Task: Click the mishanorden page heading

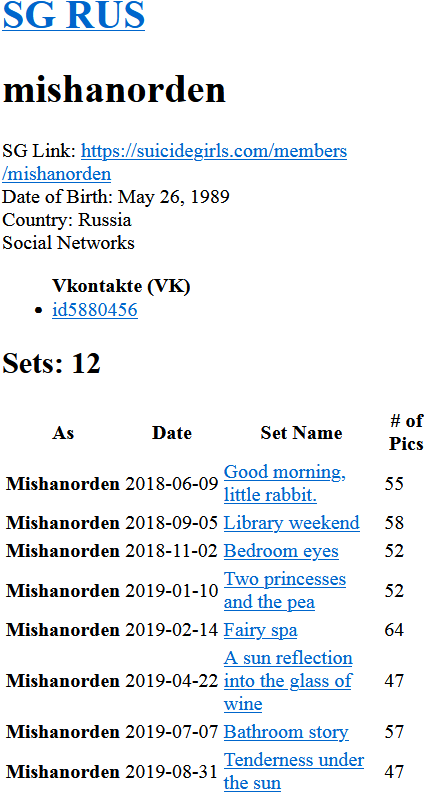Action: click(x=114, y=91)
